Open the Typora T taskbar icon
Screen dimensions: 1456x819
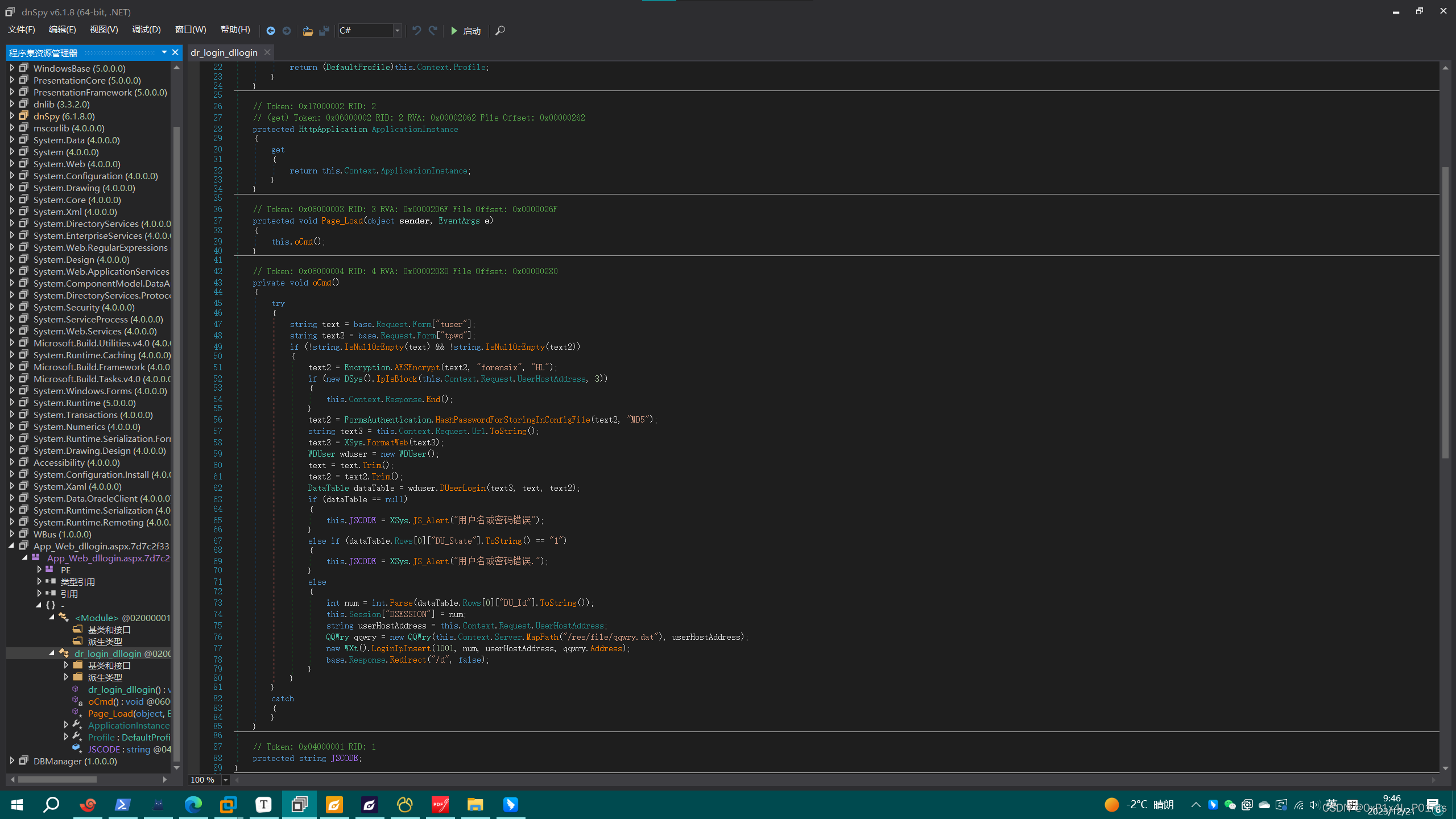click(263, 804)
